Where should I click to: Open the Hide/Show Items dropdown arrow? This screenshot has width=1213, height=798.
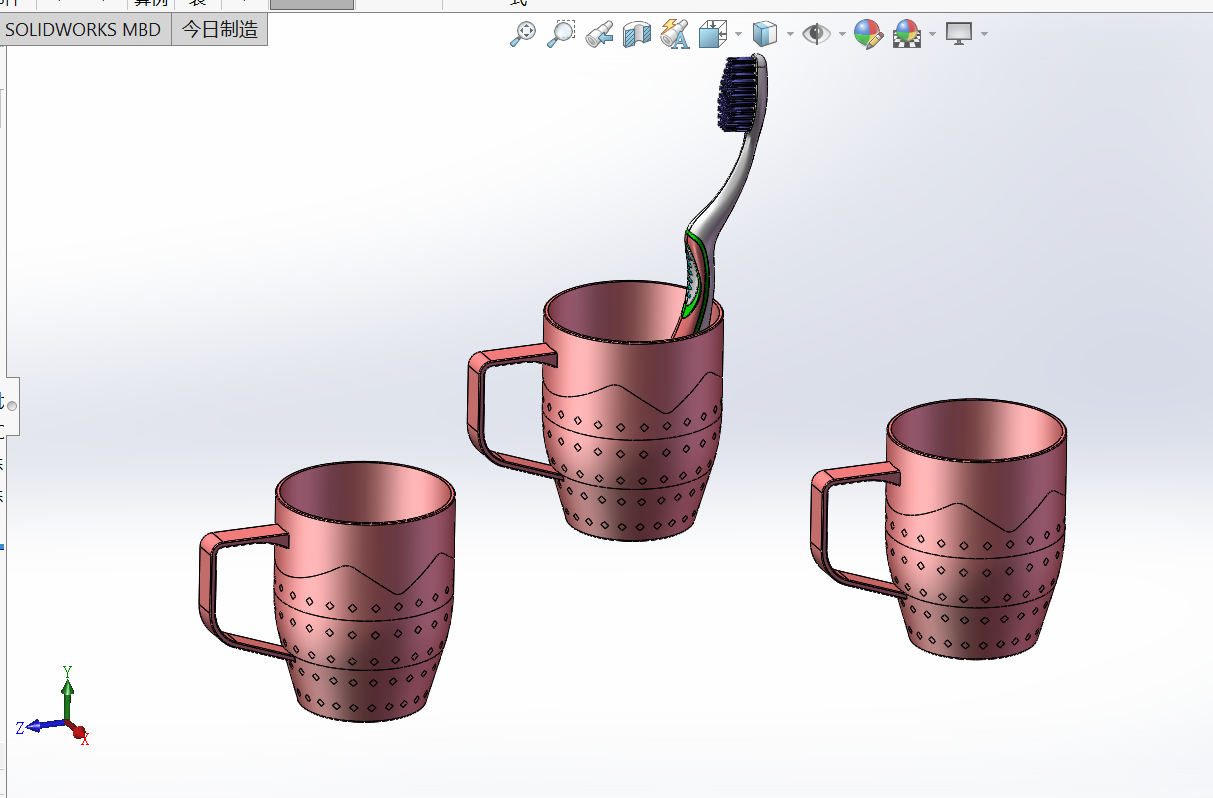click(x=842, y=34)
